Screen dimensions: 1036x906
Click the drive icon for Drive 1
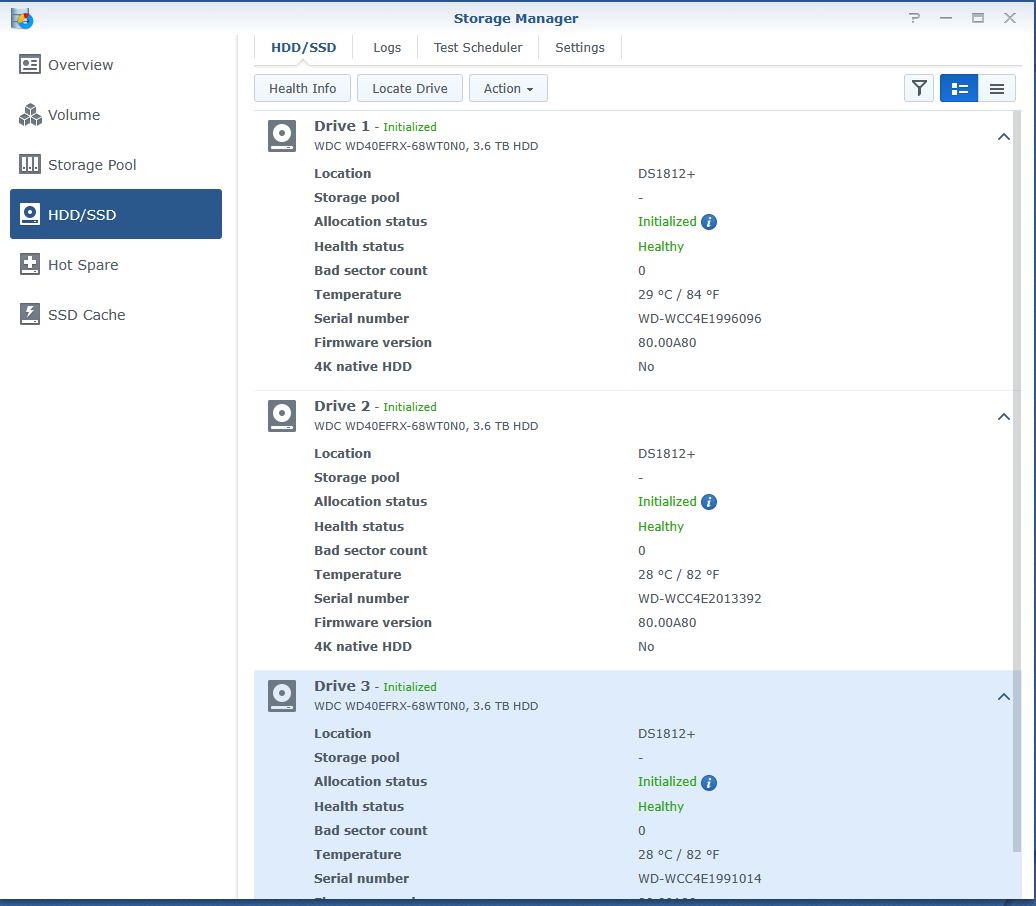[x=281, y=136]
